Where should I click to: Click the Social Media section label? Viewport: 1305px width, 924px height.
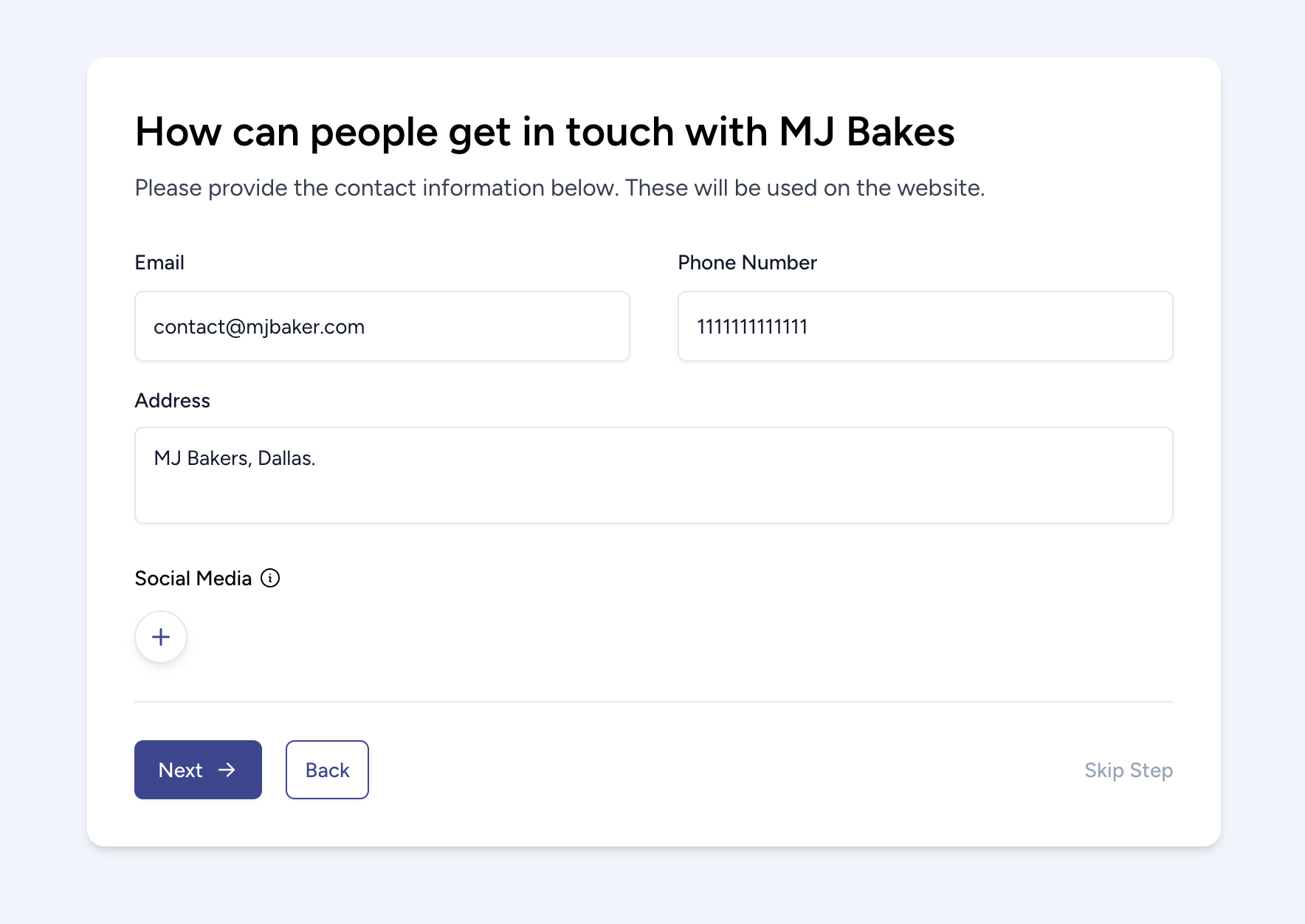tap(193, 579)
